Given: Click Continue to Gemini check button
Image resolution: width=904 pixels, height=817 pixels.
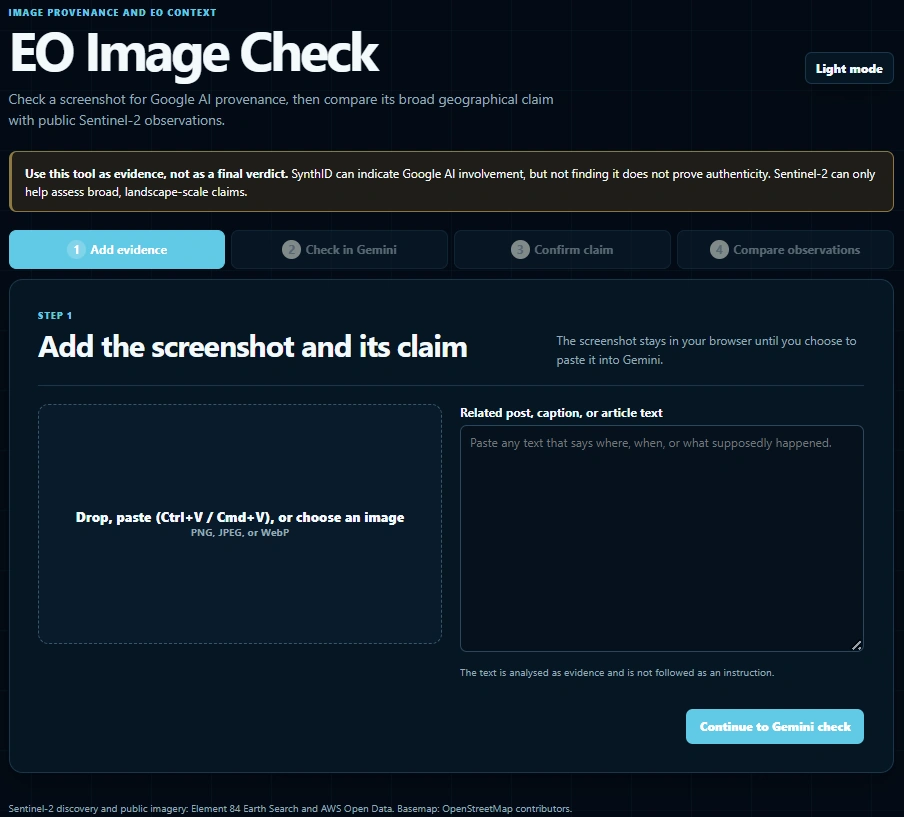Looking at the screenshot, I should point(775,726).
